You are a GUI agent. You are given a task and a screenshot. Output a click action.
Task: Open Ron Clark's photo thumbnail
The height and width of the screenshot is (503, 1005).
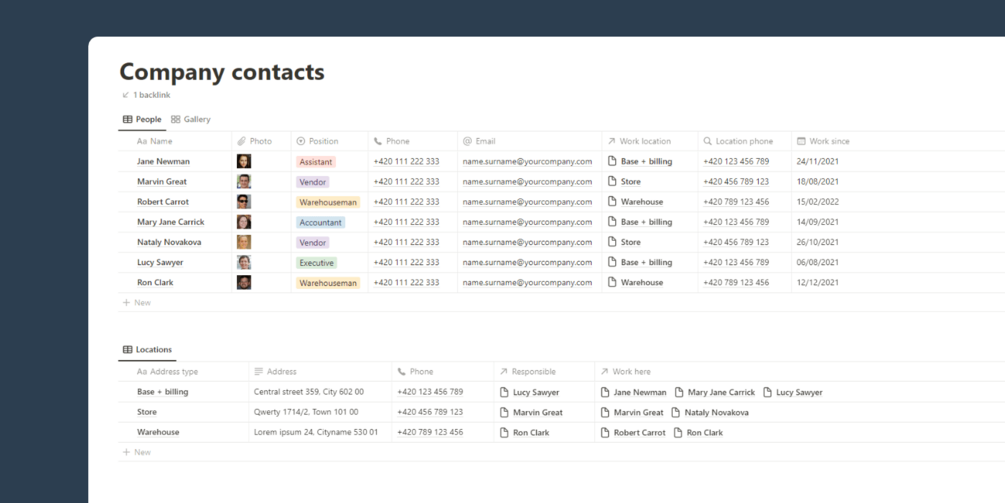[244, 283]
